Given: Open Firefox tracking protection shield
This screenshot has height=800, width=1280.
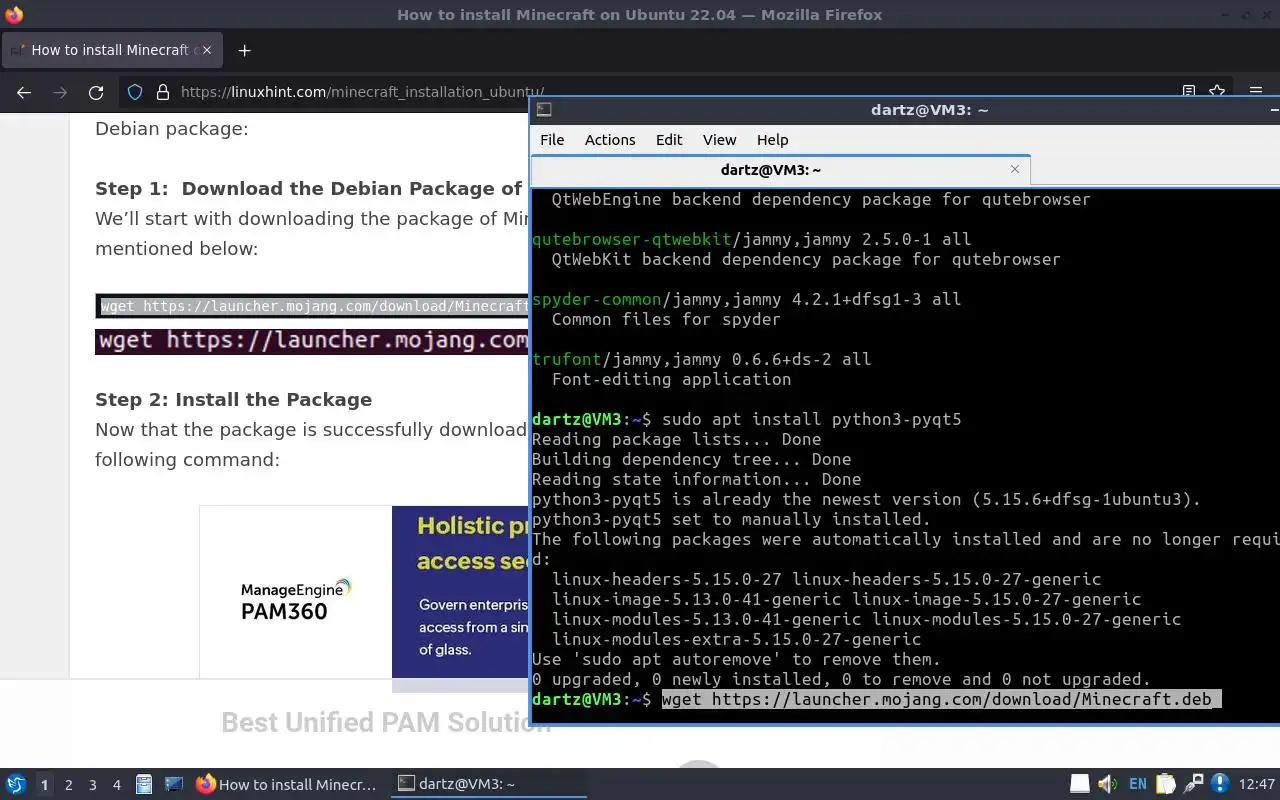Looking at the screenshot, I should (136, 92).
